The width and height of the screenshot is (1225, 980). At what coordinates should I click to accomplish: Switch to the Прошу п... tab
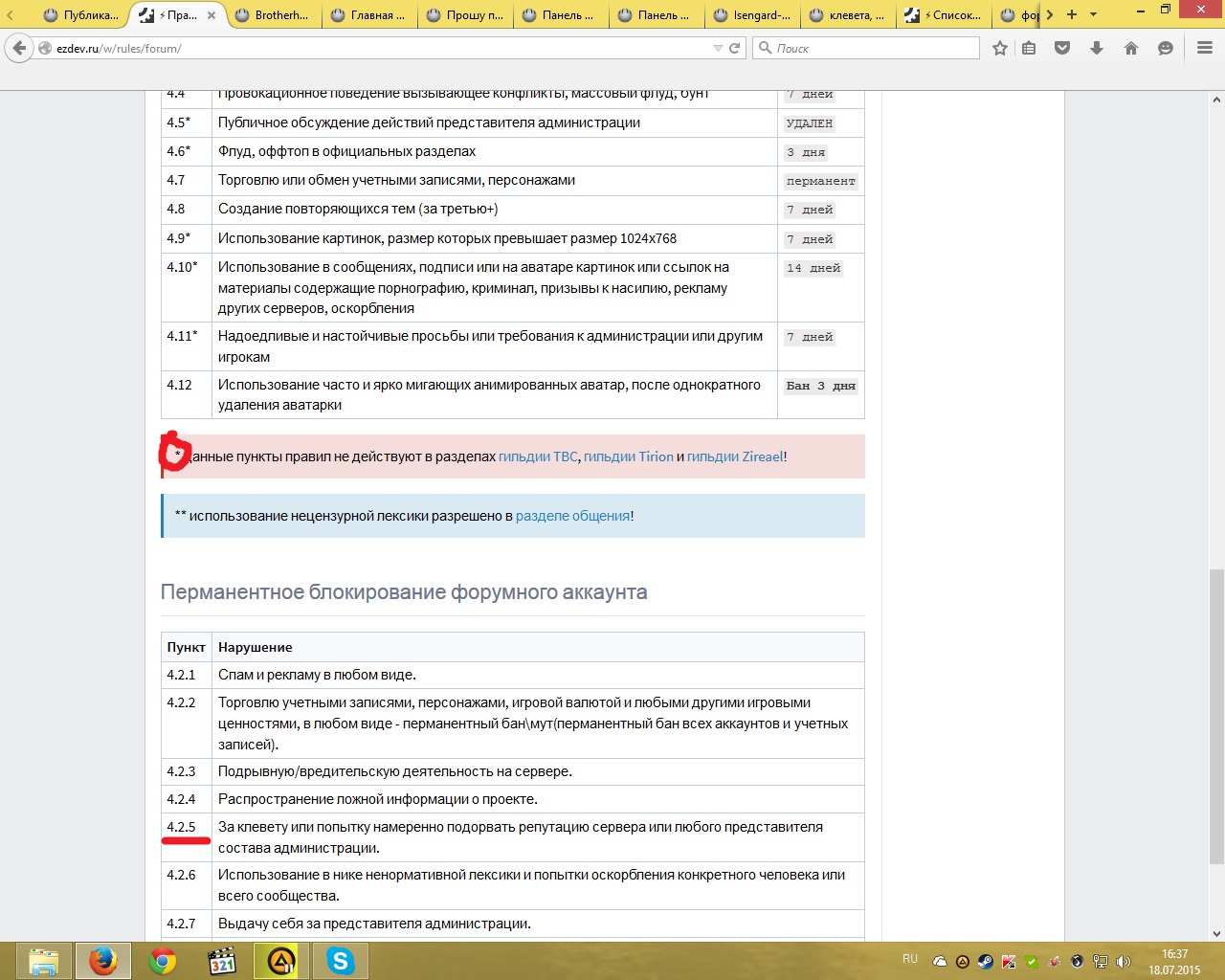[464, 15]
